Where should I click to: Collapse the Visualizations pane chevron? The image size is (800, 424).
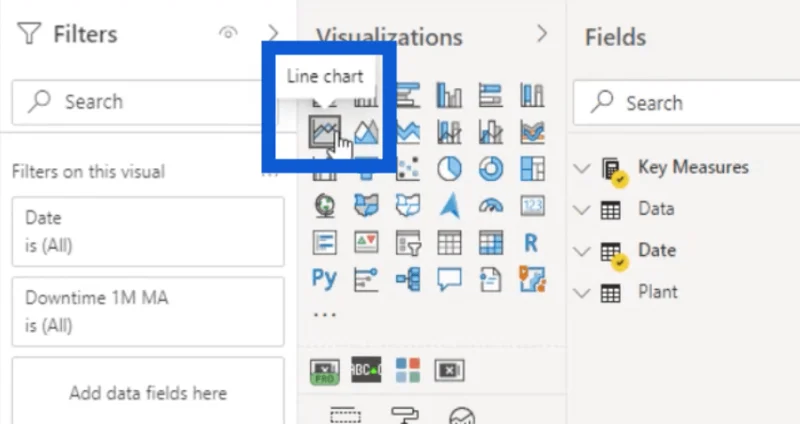(542, 34)
